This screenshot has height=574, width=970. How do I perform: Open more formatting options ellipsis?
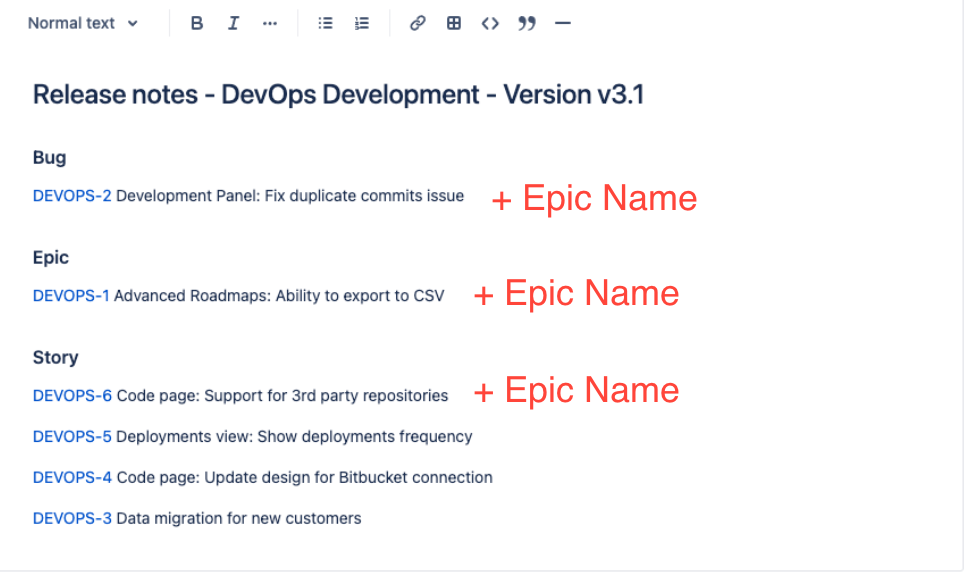[270, 24]
